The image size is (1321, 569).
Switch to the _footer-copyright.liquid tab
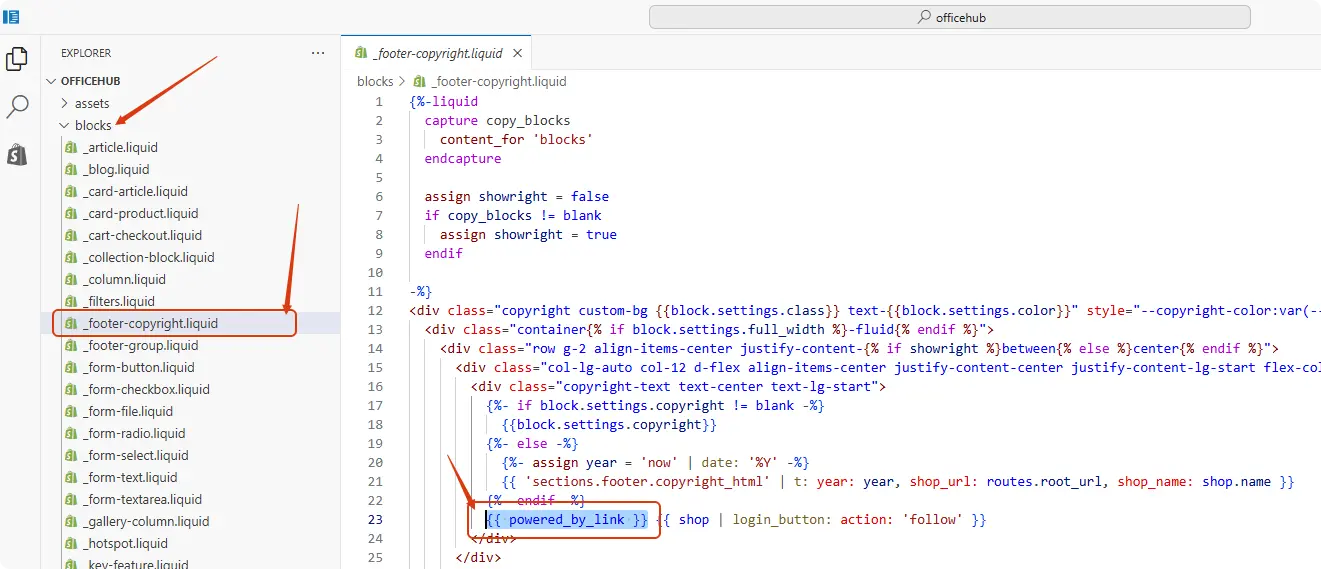[x=437, y=53]
